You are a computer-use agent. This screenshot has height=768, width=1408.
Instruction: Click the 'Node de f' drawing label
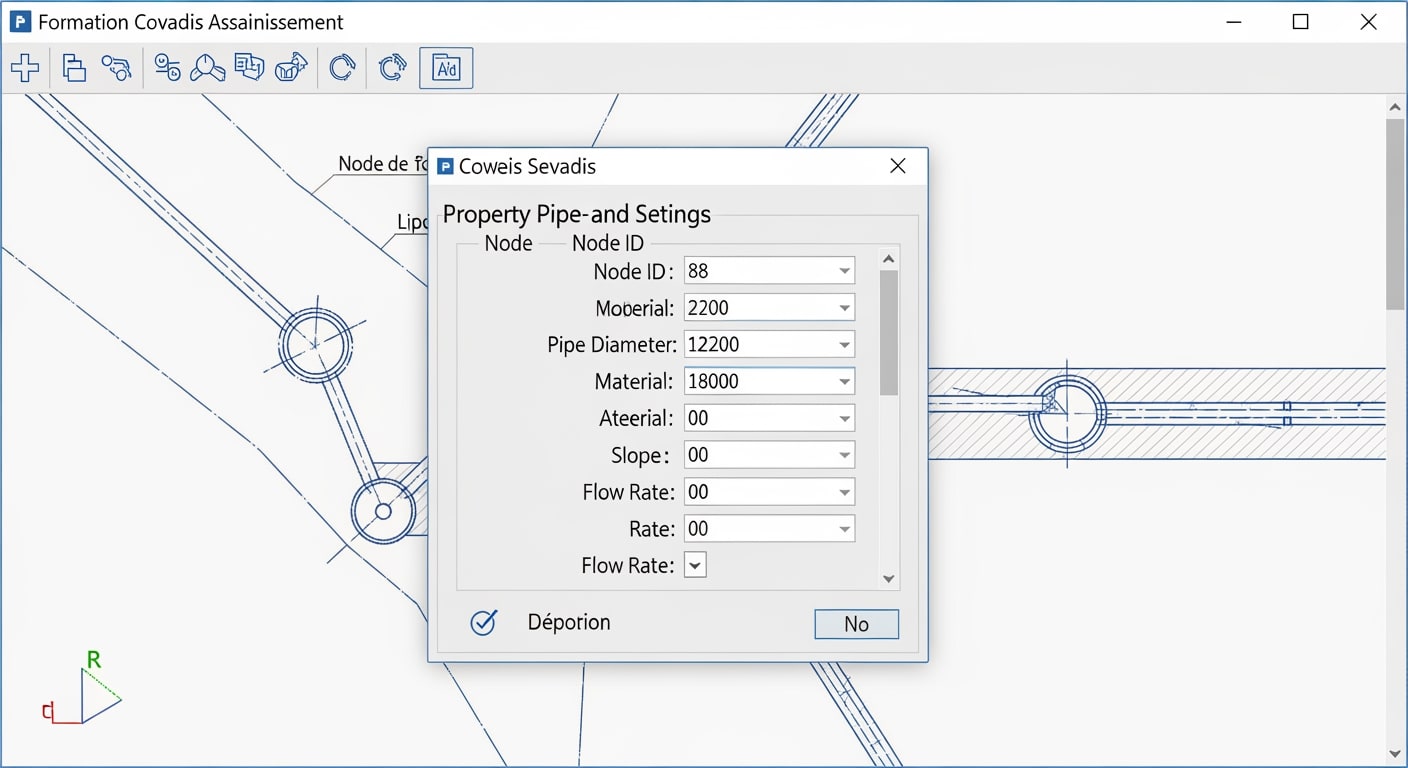[x=383, y=163]
